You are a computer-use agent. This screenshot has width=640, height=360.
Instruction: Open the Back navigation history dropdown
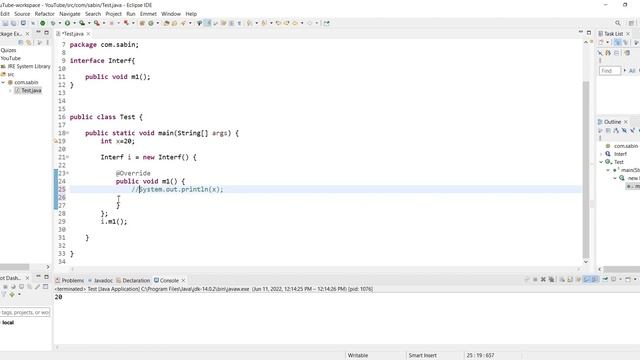click(302, 23)
